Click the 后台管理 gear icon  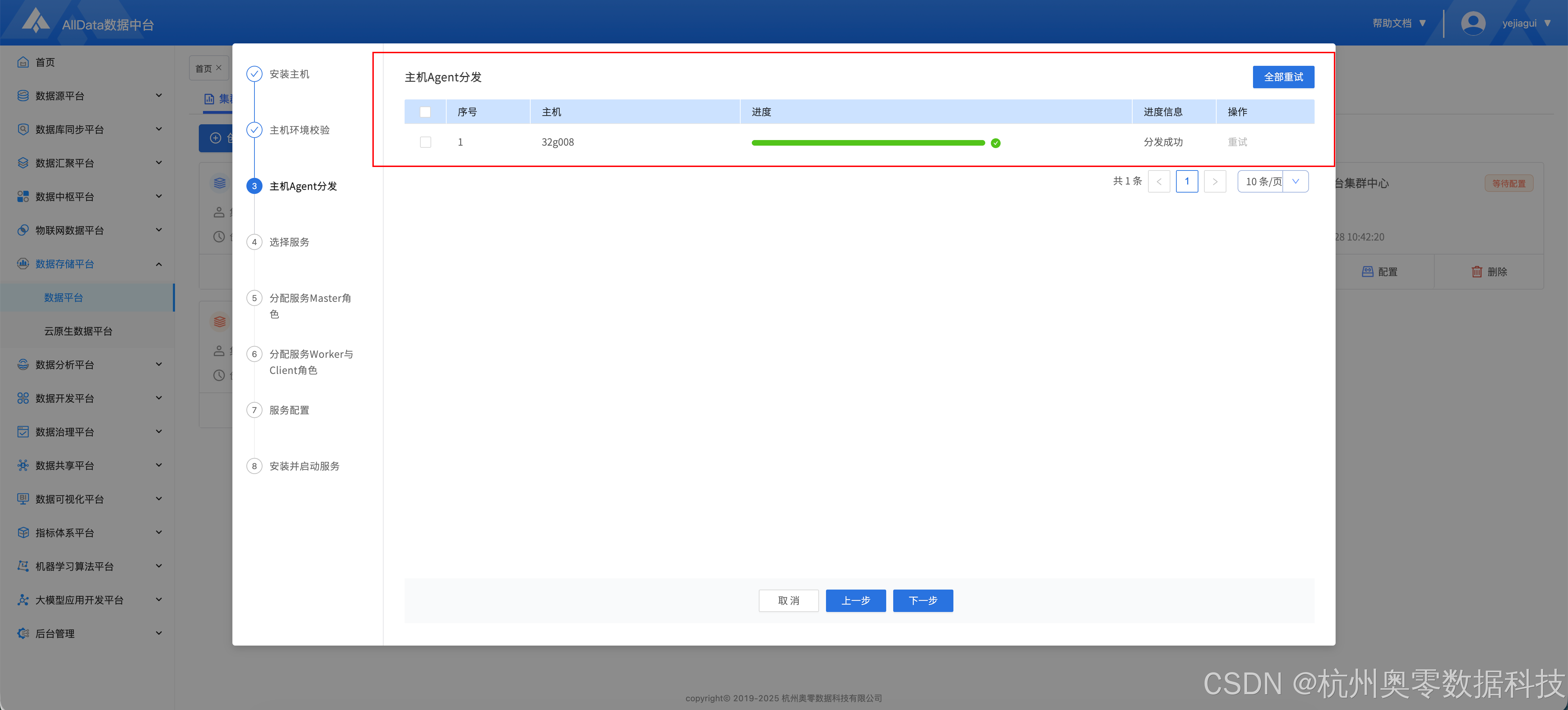pos(23,633)
